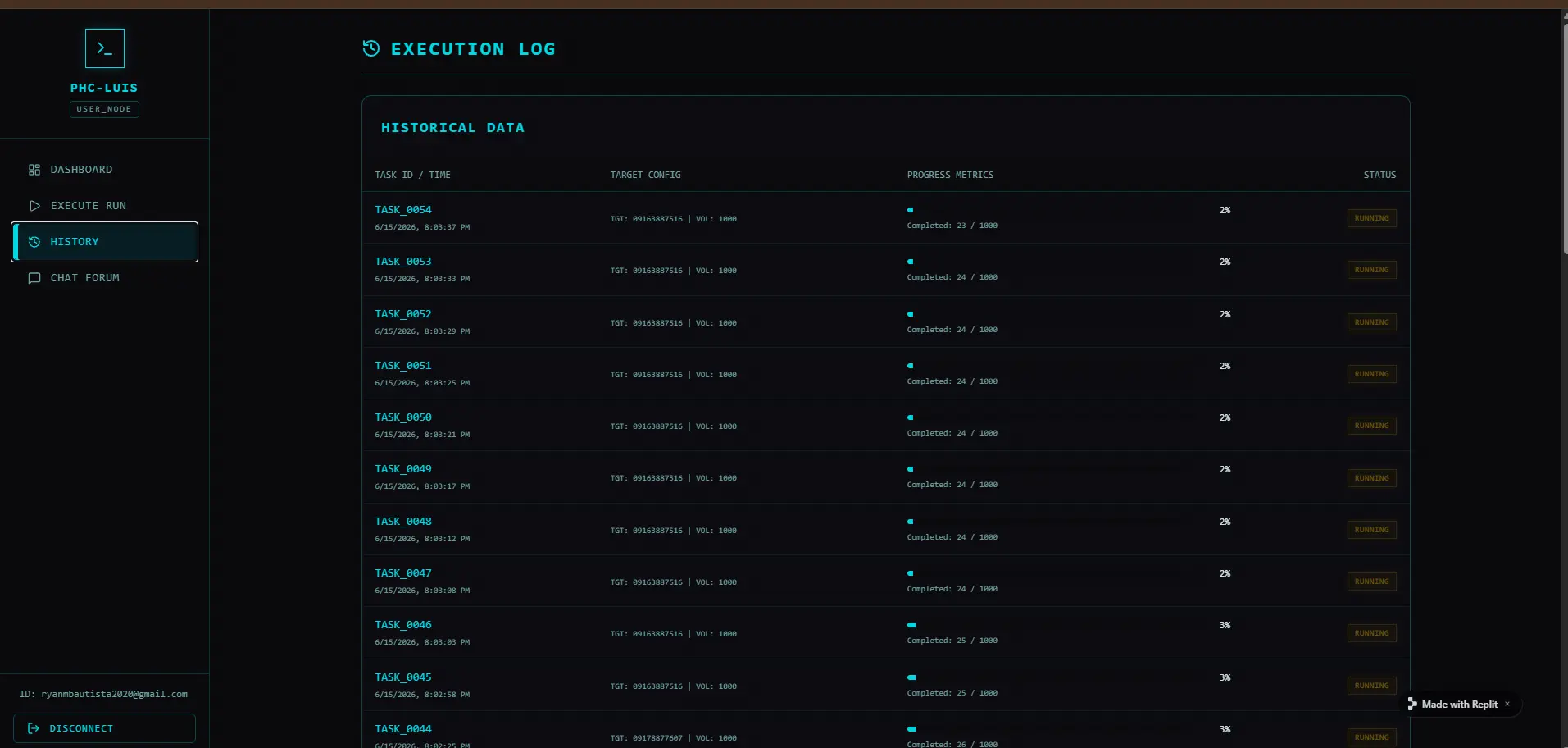Click the History clock icon in sidebar
This screenshot has width=1568, height=748.
point(34,242)
